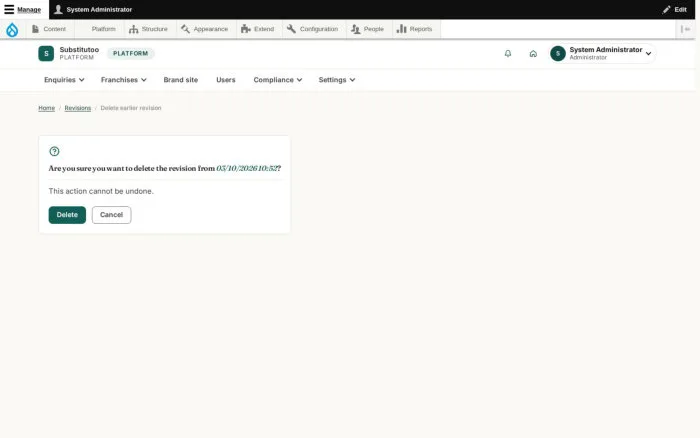Go to the Brand site page
Screen dimensions: 700x438
[180, 80]
